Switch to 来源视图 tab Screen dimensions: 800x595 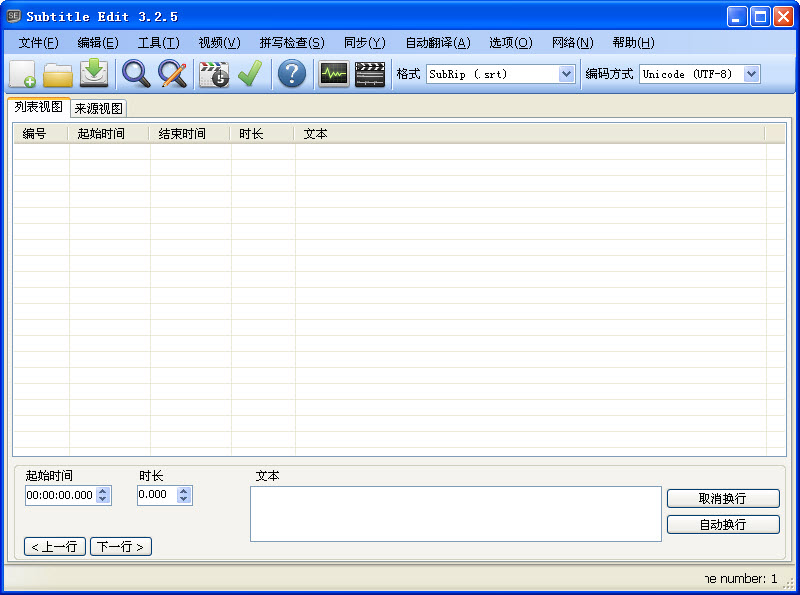click(x=98, y=108)
